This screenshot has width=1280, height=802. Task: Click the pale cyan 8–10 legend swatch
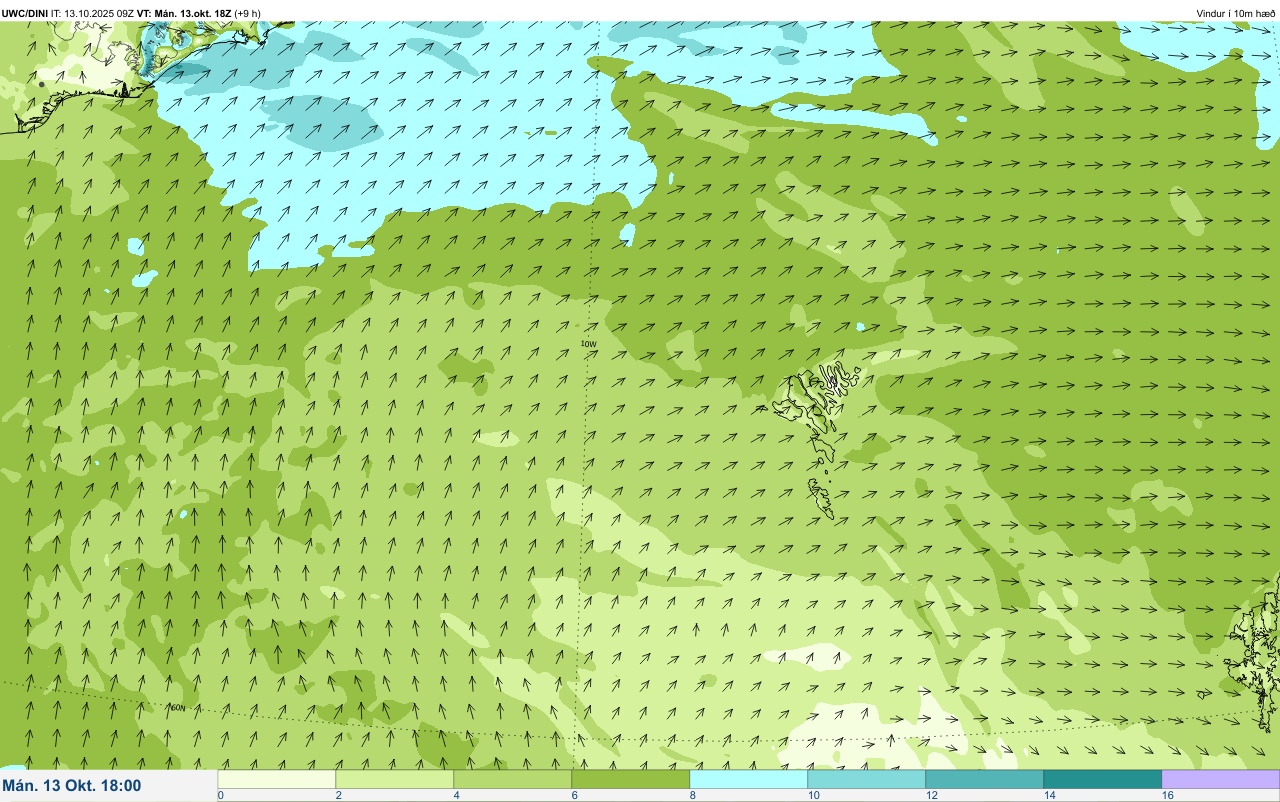(x=748, y=779)
